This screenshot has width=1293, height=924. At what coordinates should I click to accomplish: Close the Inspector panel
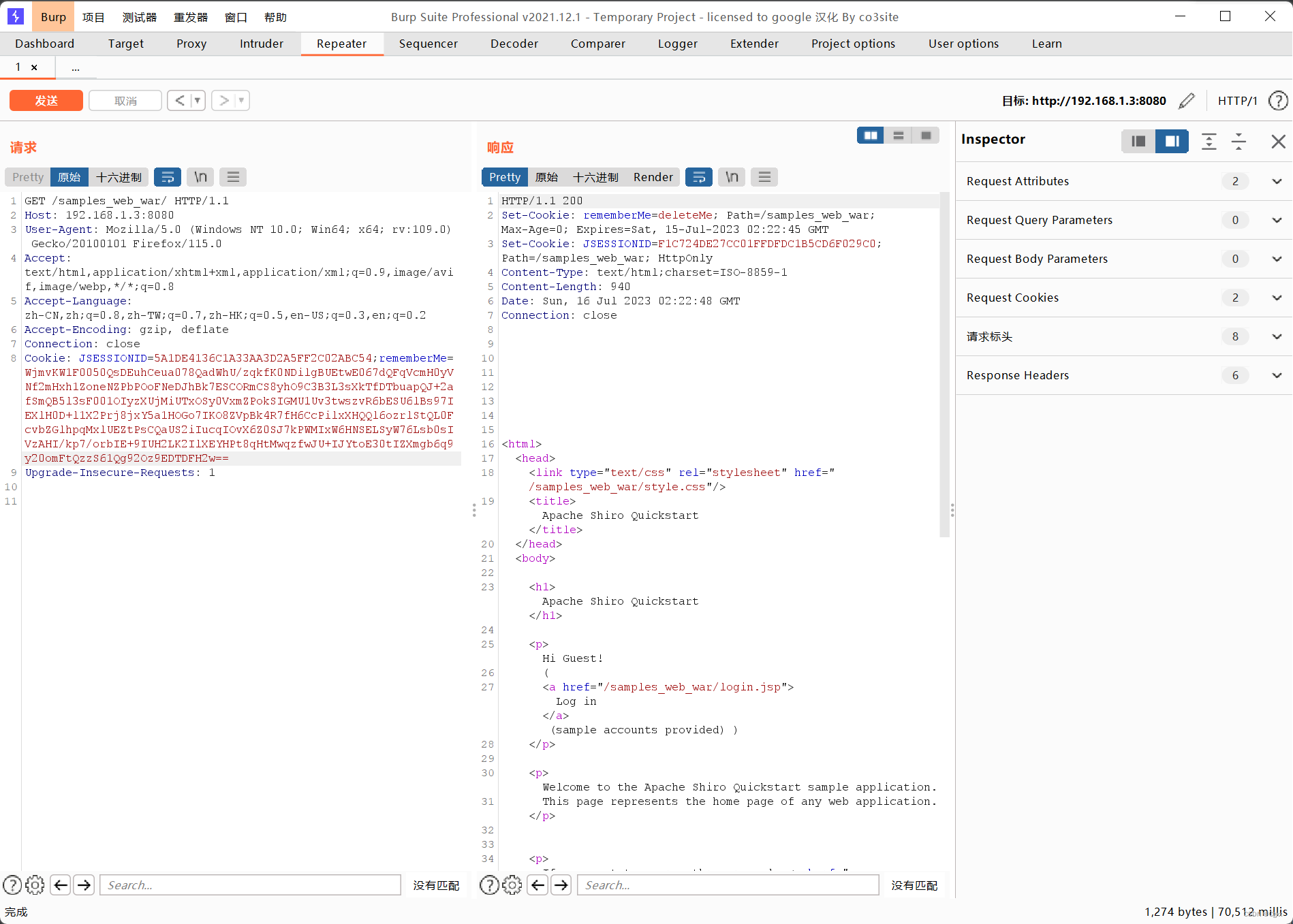[x=1278, y=141]
